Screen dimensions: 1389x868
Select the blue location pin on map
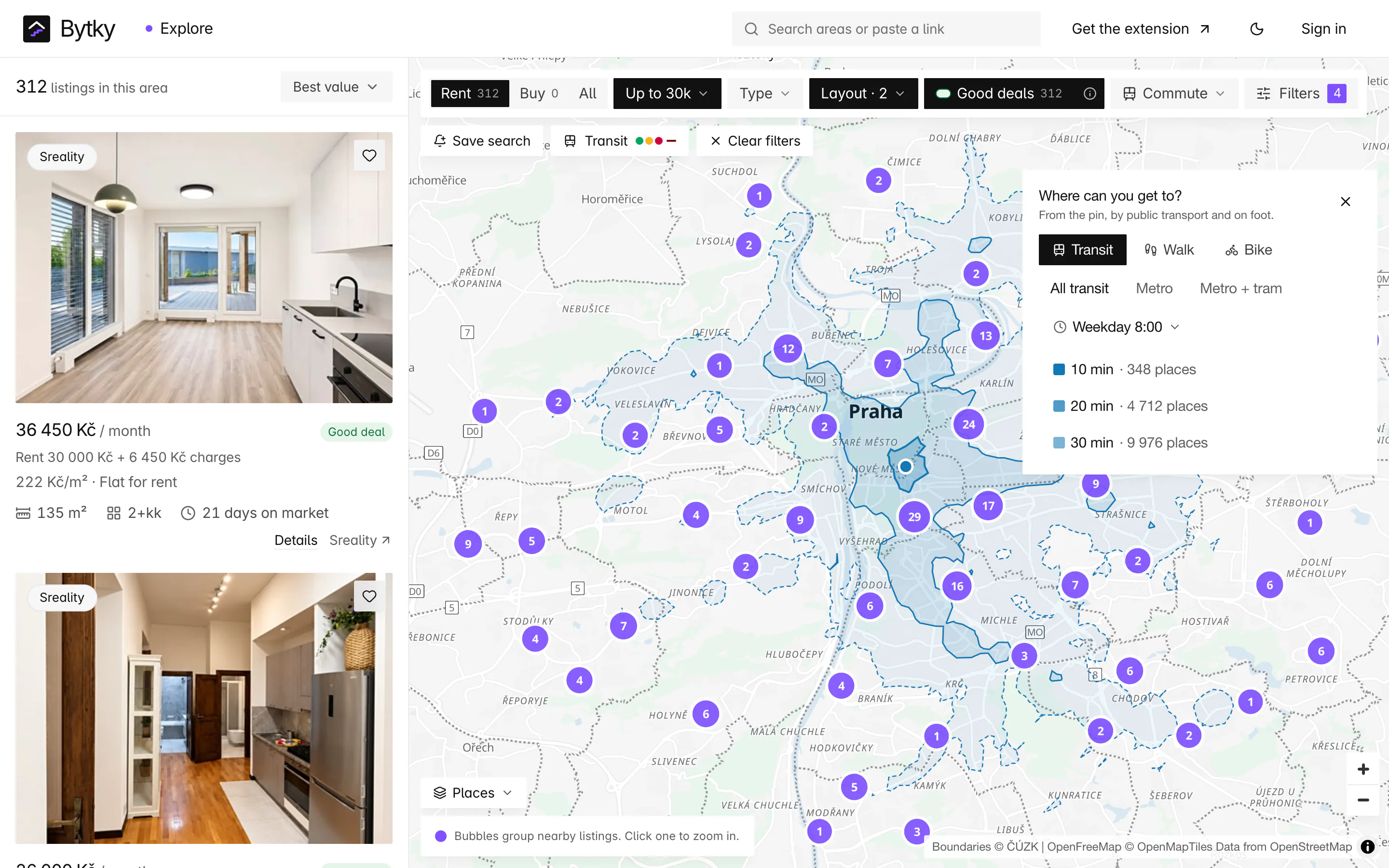click(906, 466)
